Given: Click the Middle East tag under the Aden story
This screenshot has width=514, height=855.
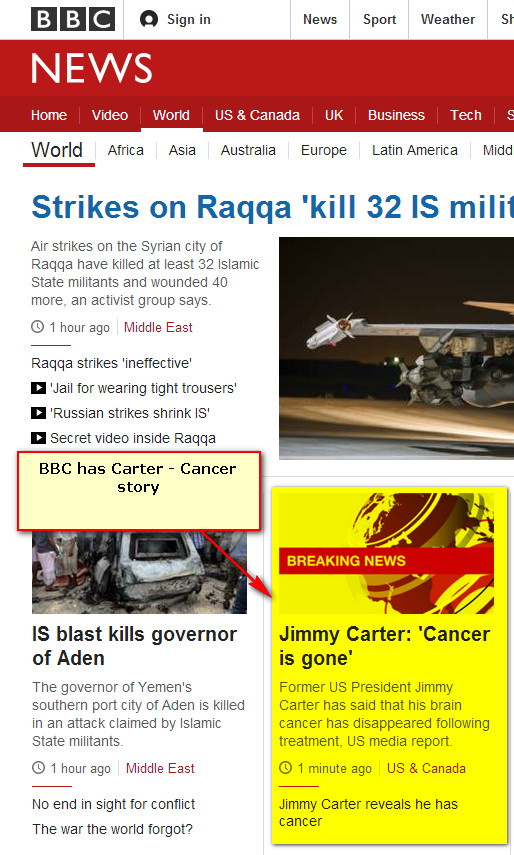Looking at the screenshot, I should pos(160,768).
